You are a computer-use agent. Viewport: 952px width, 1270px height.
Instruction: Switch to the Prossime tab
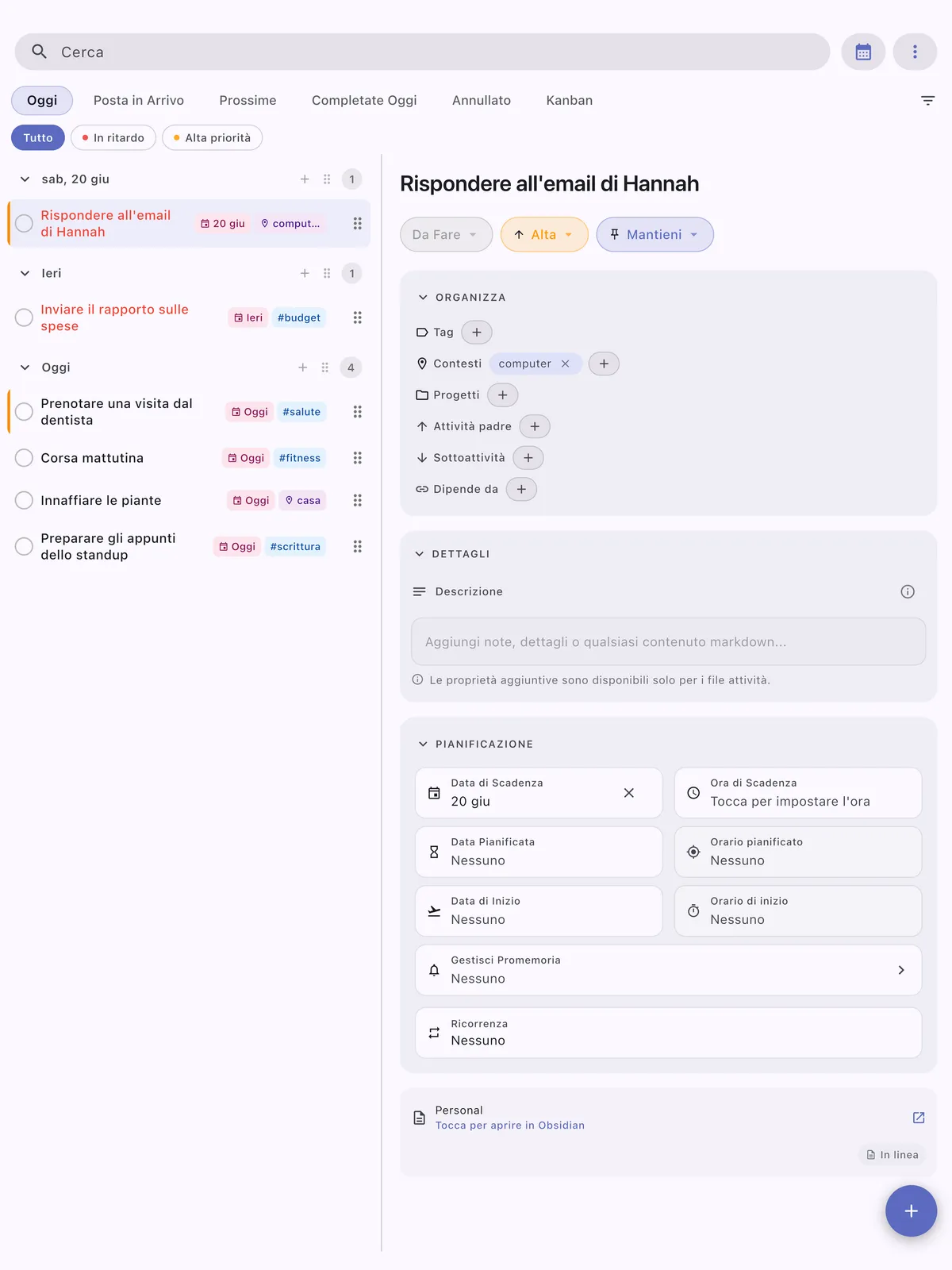[248, 100]
